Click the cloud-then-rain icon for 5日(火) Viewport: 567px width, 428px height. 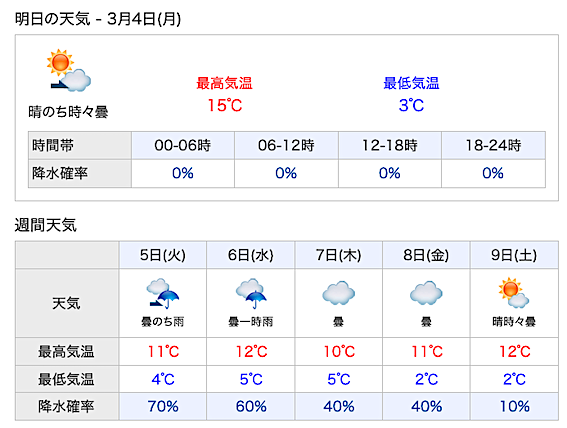pos(163,294)
